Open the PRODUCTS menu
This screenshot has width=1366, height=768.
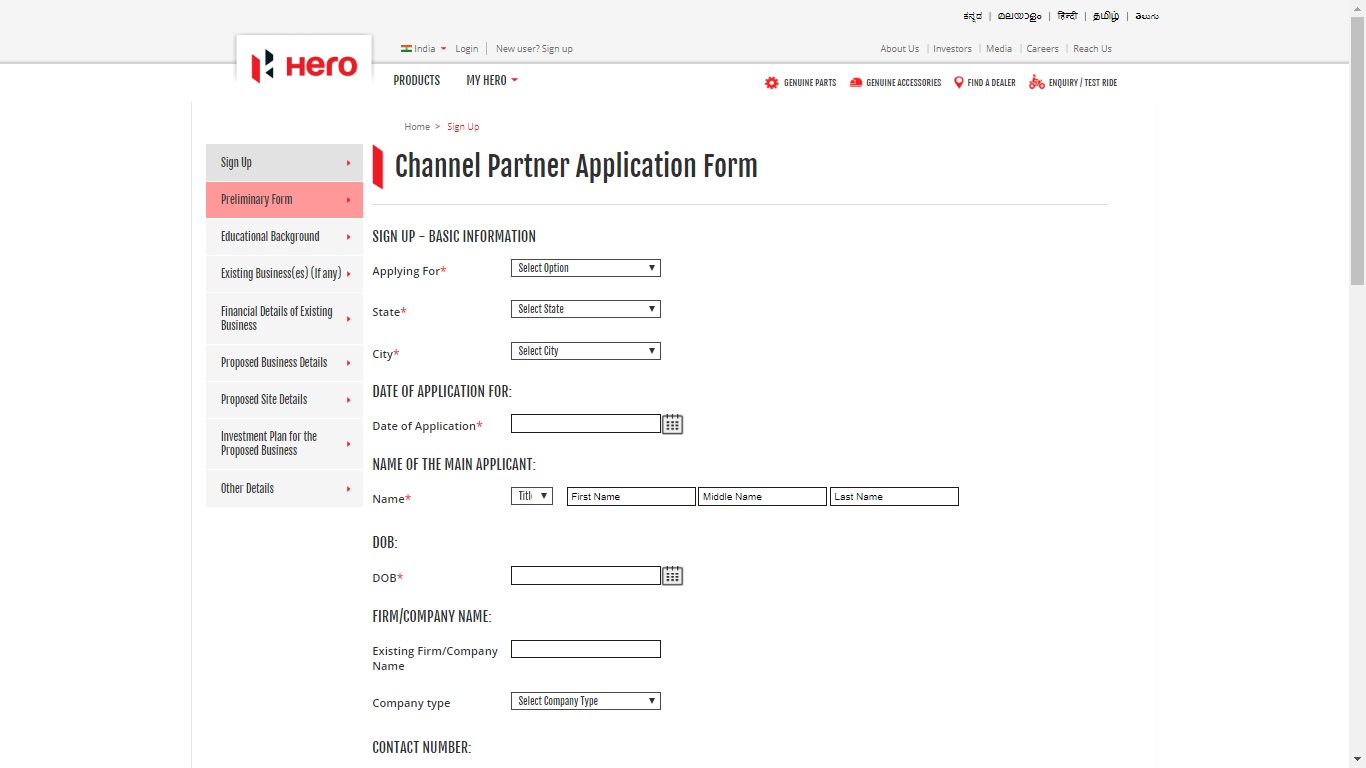tap(416, 81)
